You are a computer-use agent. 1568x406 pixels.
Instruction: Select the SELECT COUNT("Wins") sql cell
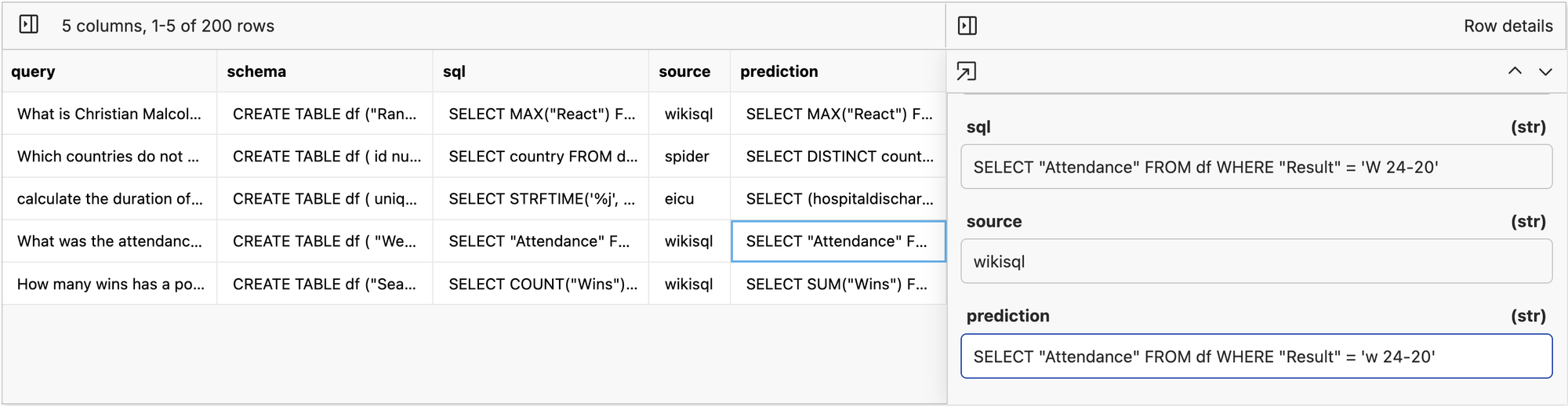point(543,284)
